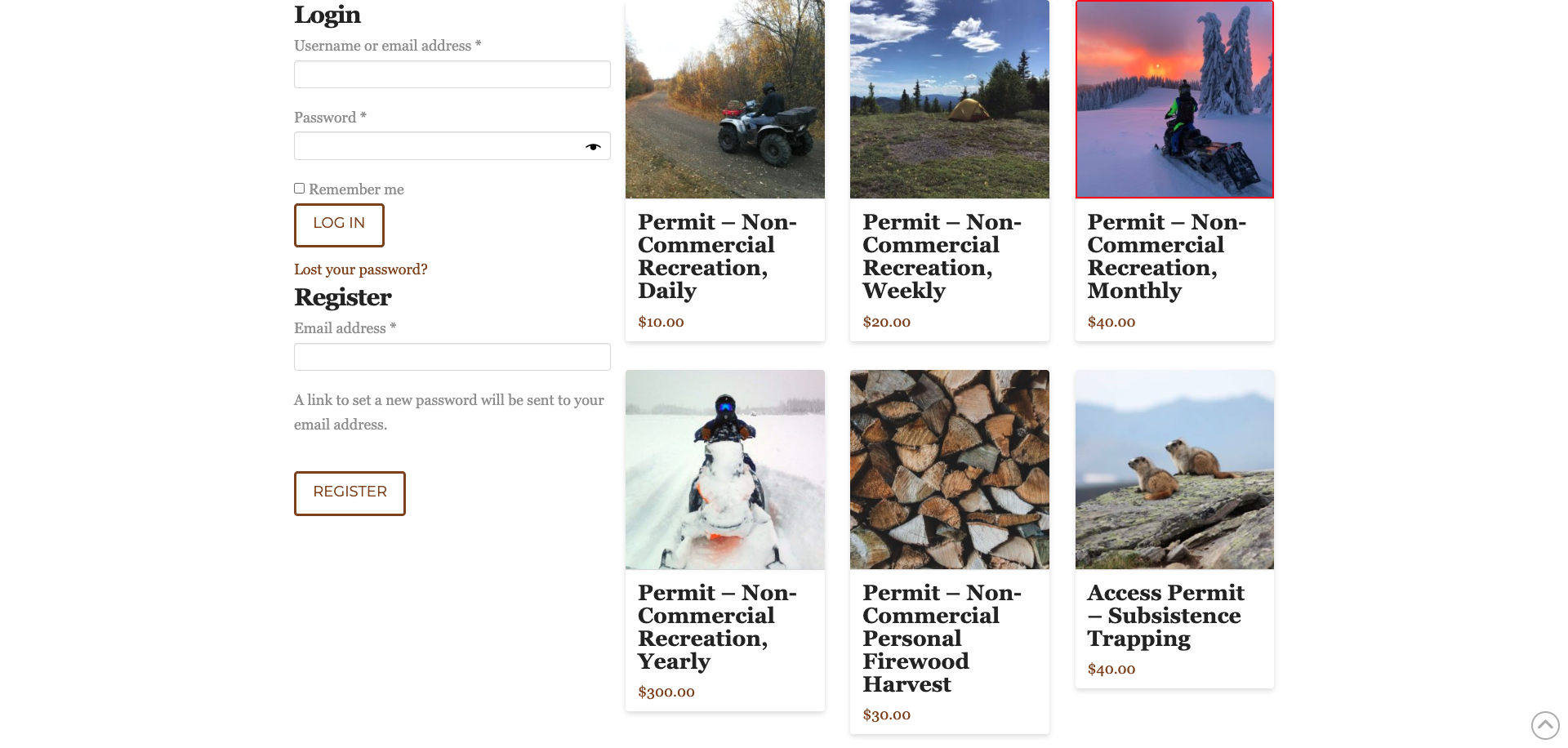The image size is (1568, 748).
Task: Click the scroll-to-top arrow icon
Action: coord(1544,725)
